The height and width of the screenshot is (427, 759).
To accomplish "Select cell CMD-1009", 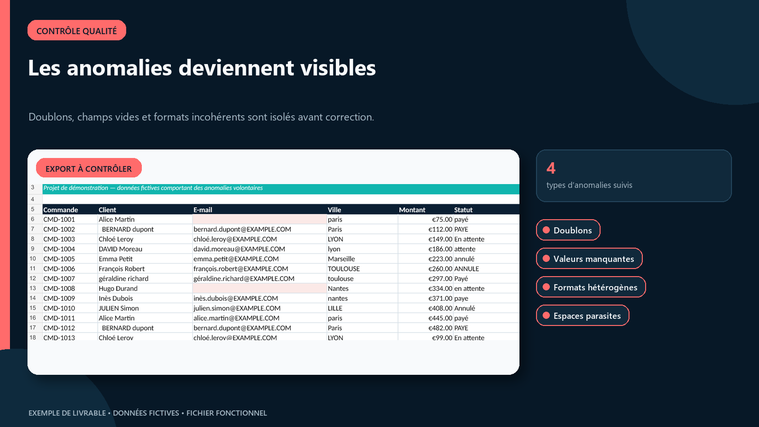I will click(70, 298).
